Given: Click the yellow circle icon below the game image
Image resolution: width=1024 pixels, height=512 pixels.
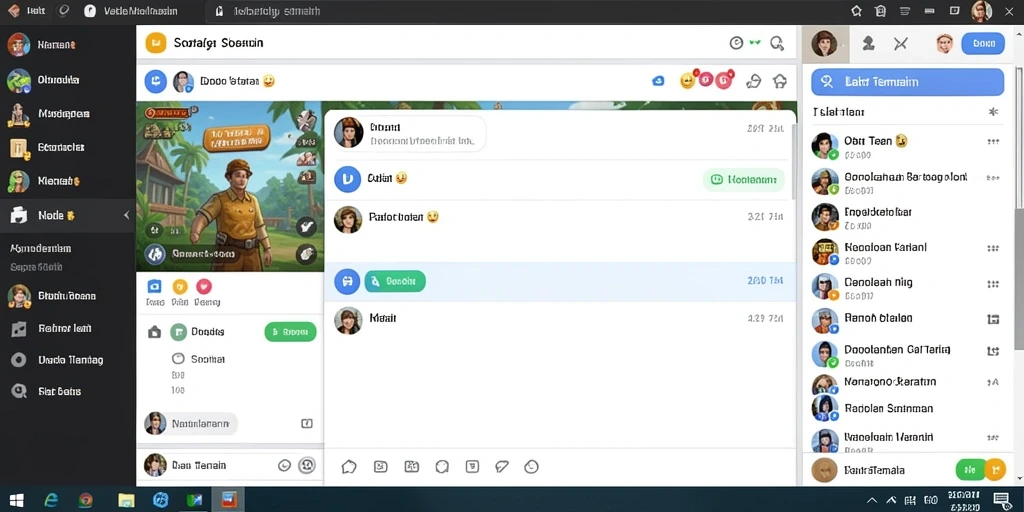Looking at the screenshot, I should [x=180, y=286].
